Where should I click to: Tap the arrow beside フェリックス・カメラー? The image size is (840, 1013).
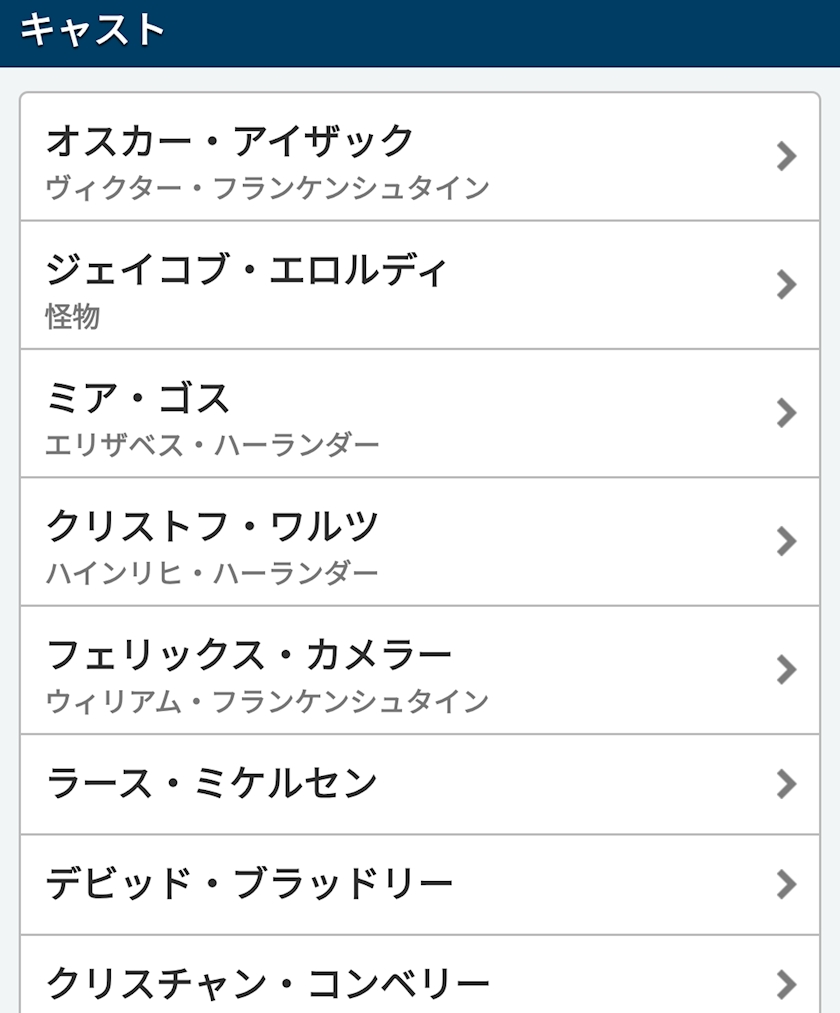(787, 669)
